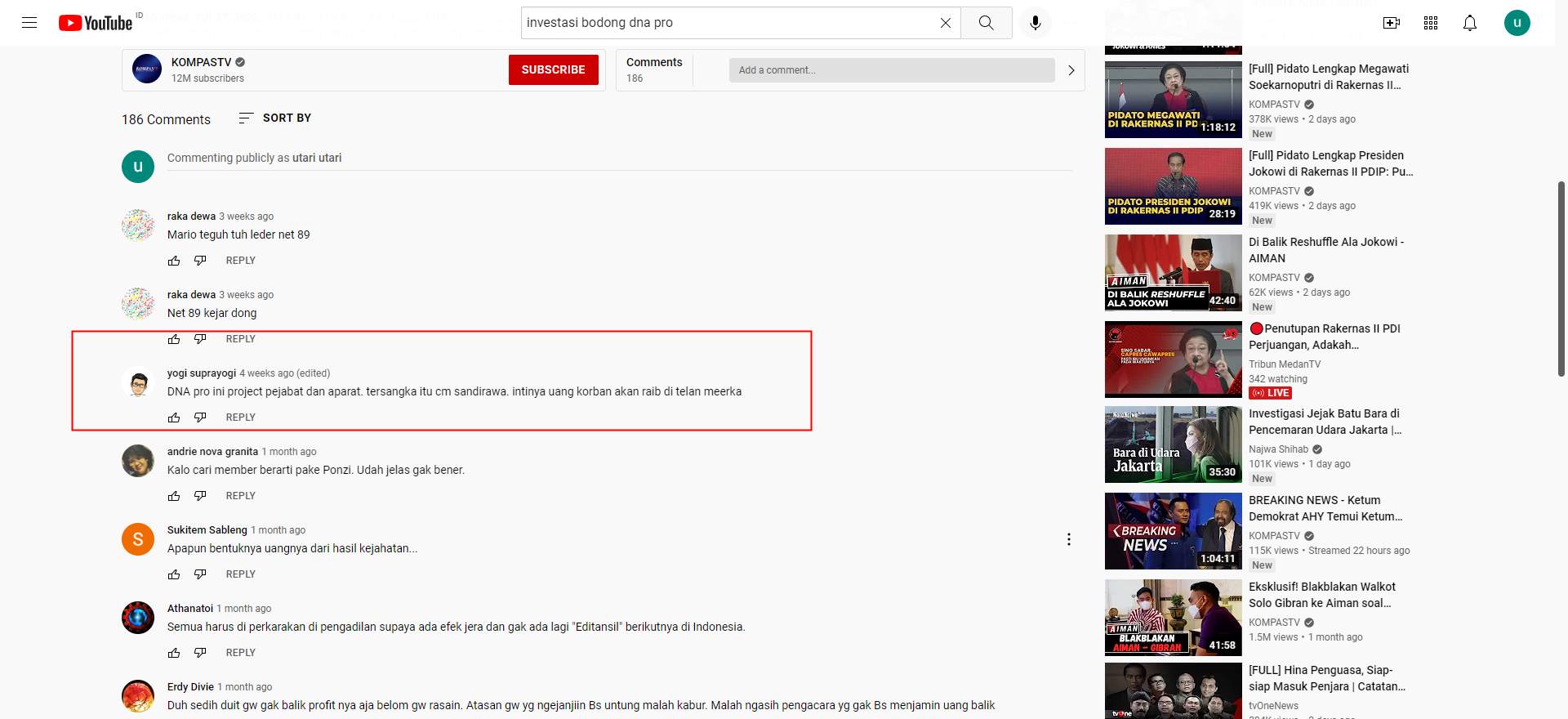1568x719 pixels.
Task: Dislike Sukitem Sableng's comment
Action: tap(200, 574)
